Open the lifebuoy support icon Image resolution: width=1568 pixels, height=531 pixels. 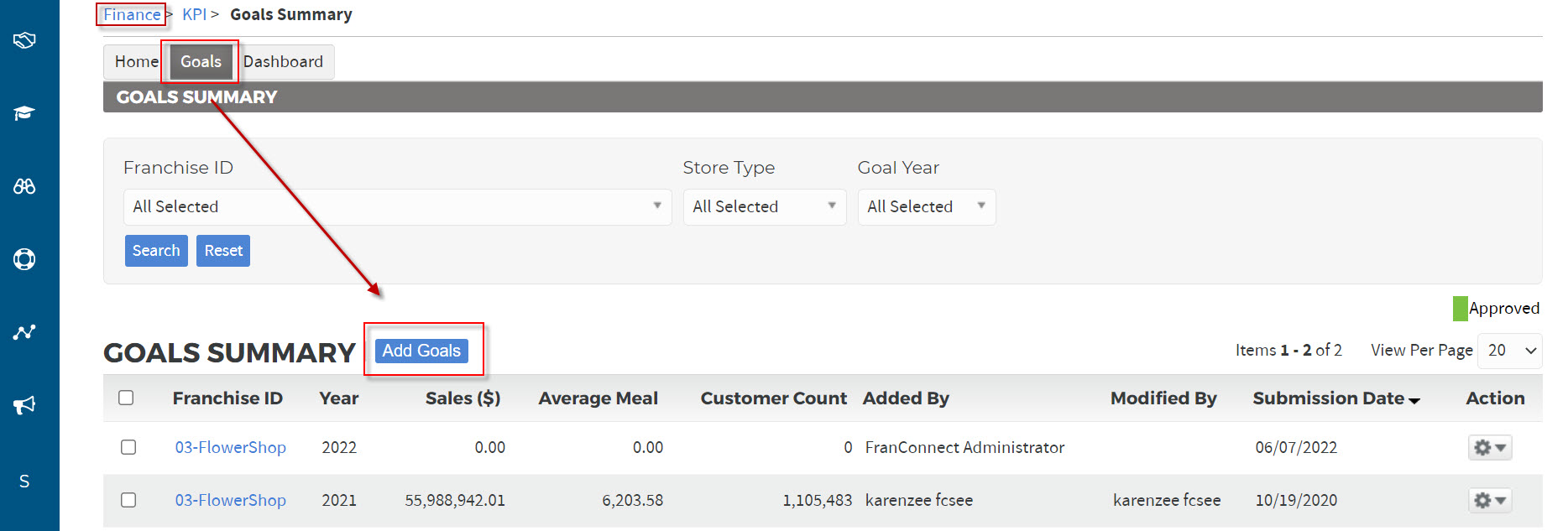(24, 259)
